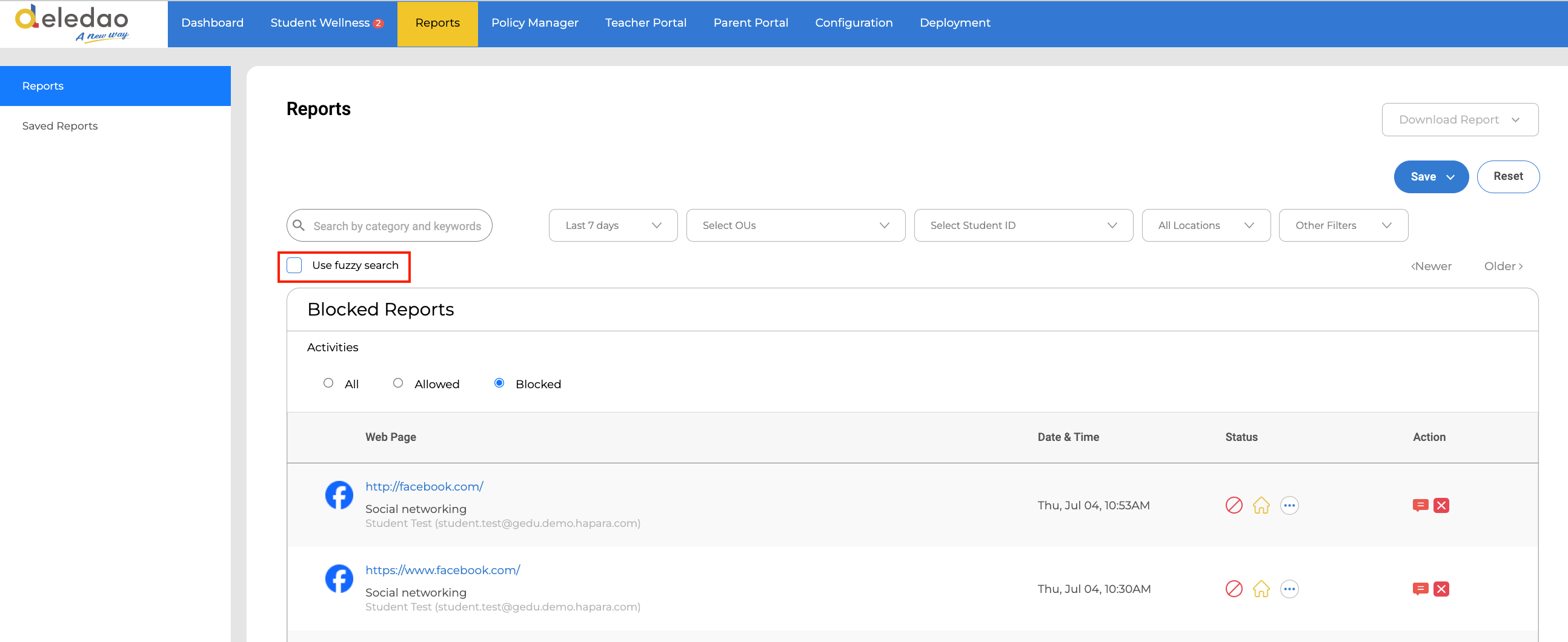Expand the Other Filters dropdown
The width and height of the screenshot is (1568, 642).
[x=1343, y=225]
